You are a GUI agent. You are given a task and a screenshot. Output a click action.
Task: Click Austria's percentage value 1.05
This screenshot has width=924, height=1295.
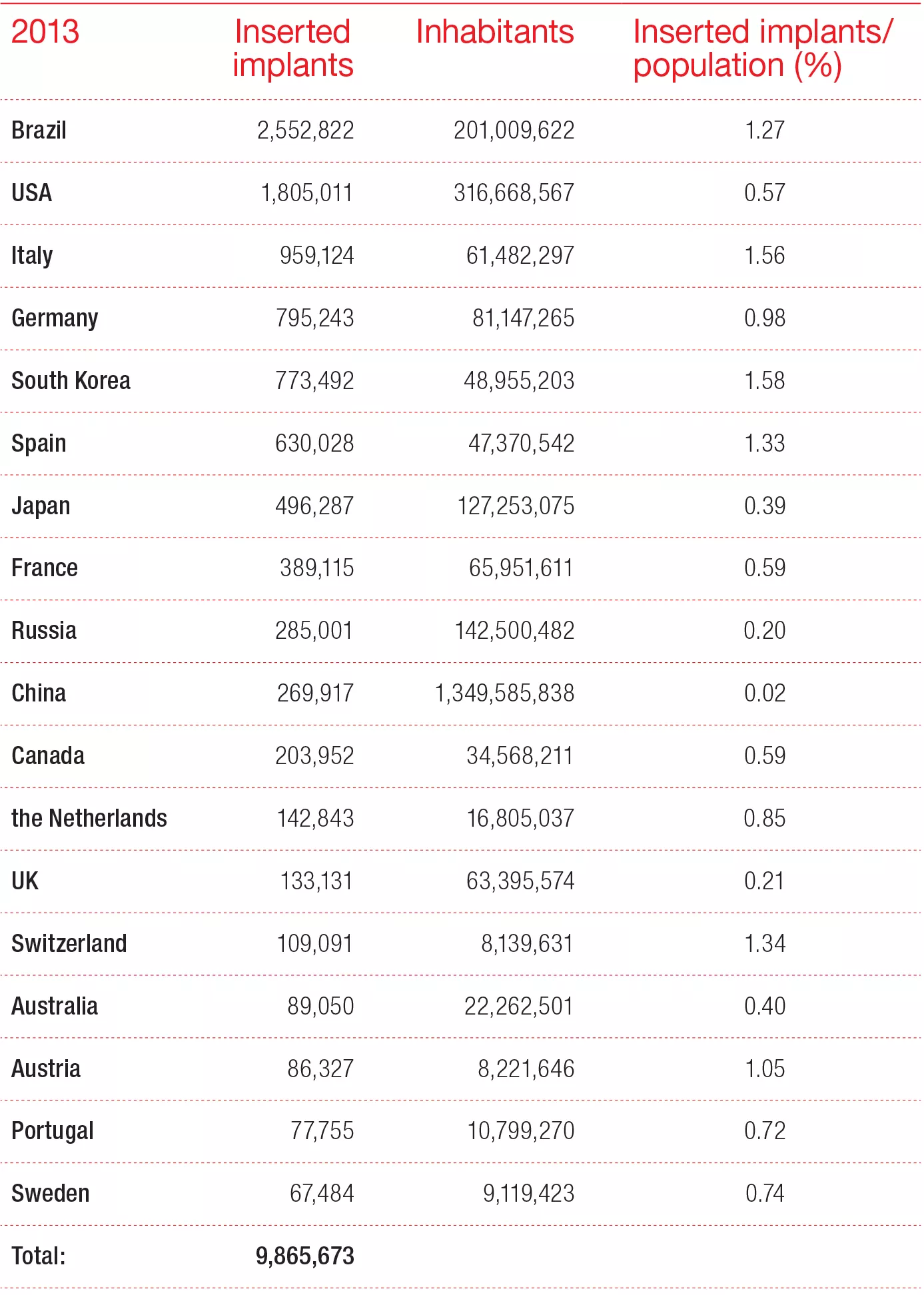(x=764, y=1069)
